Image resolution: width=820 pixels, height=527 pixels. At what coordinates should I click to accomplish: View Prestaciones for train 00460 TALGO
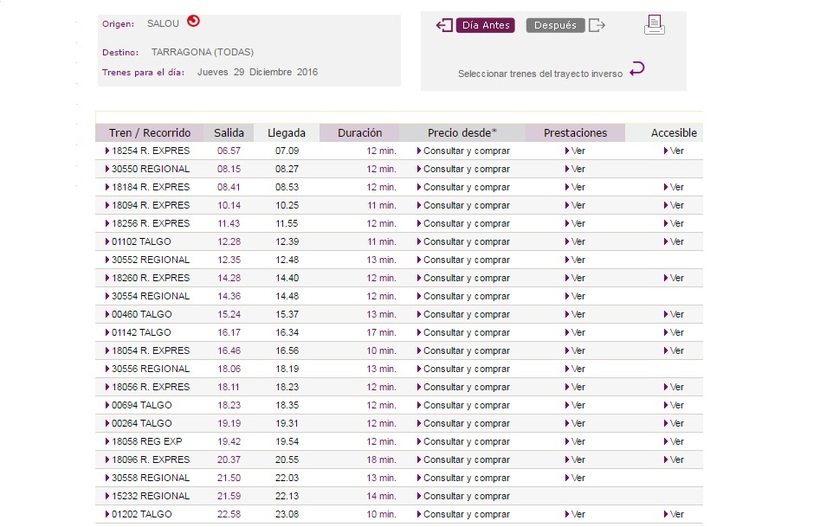click(x=576, y=315)
